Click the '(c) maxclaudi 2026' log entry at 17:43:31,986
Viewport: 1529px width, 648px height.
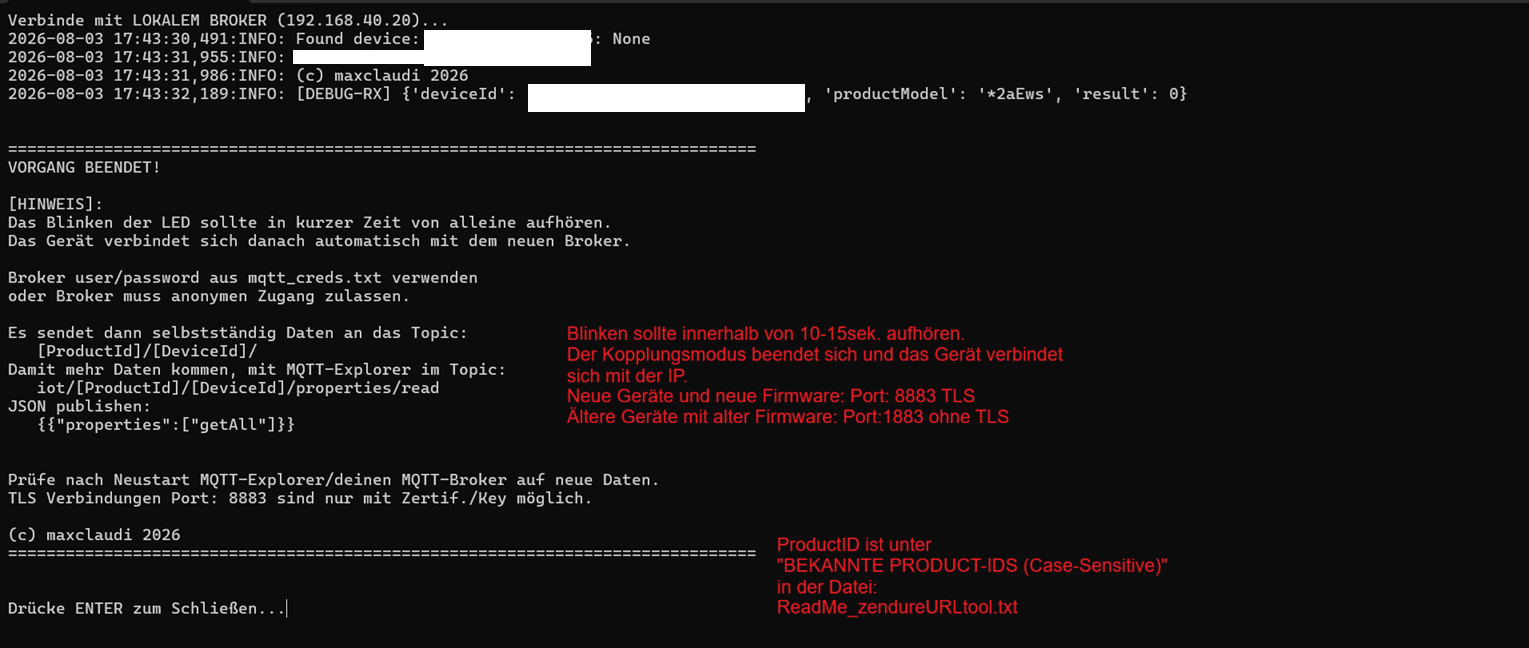coord(238,75)
